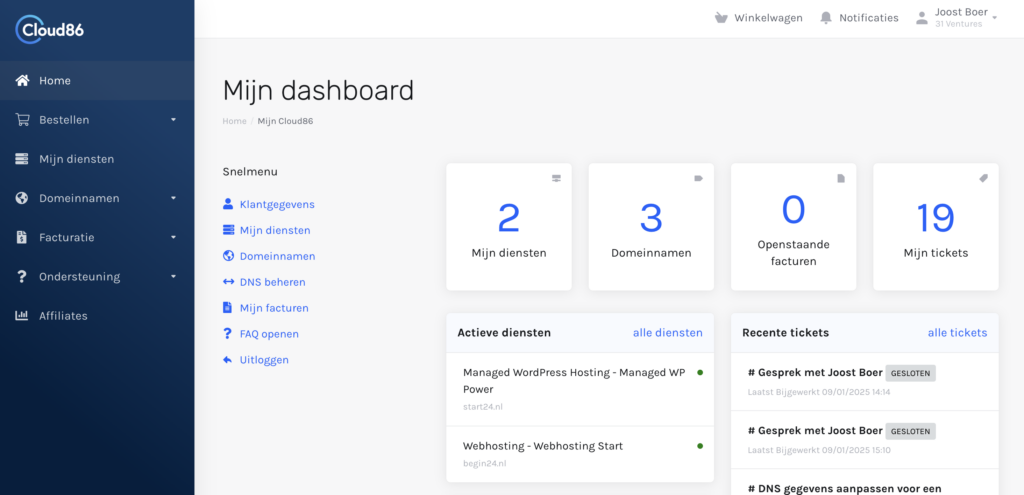Open the Mijn facturen quick link

point(273,308)
